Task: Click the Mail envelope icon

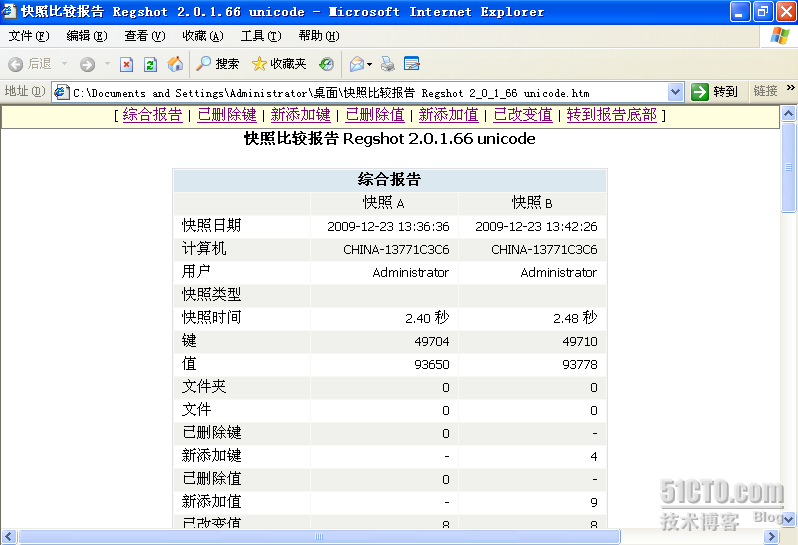Action: pyautogui.click(x=357, y=64)
